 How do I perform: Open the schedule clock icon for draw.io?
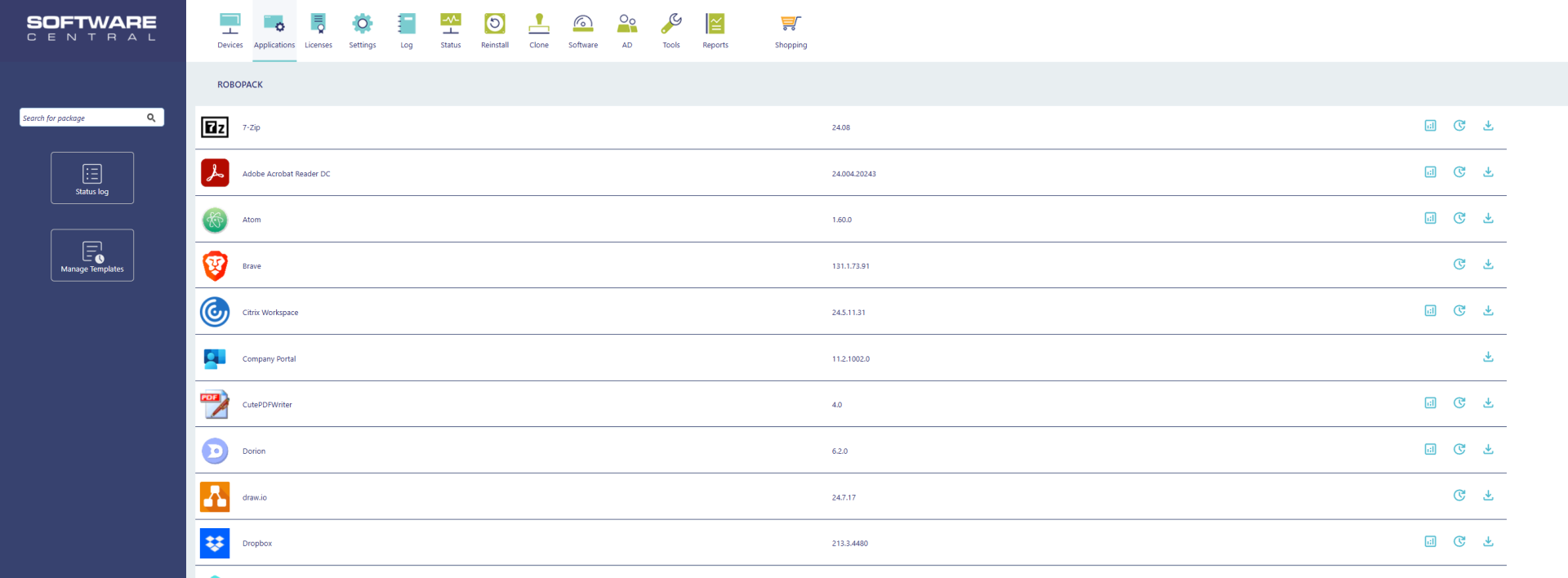pyautogui.click(x=1459, y=496)
